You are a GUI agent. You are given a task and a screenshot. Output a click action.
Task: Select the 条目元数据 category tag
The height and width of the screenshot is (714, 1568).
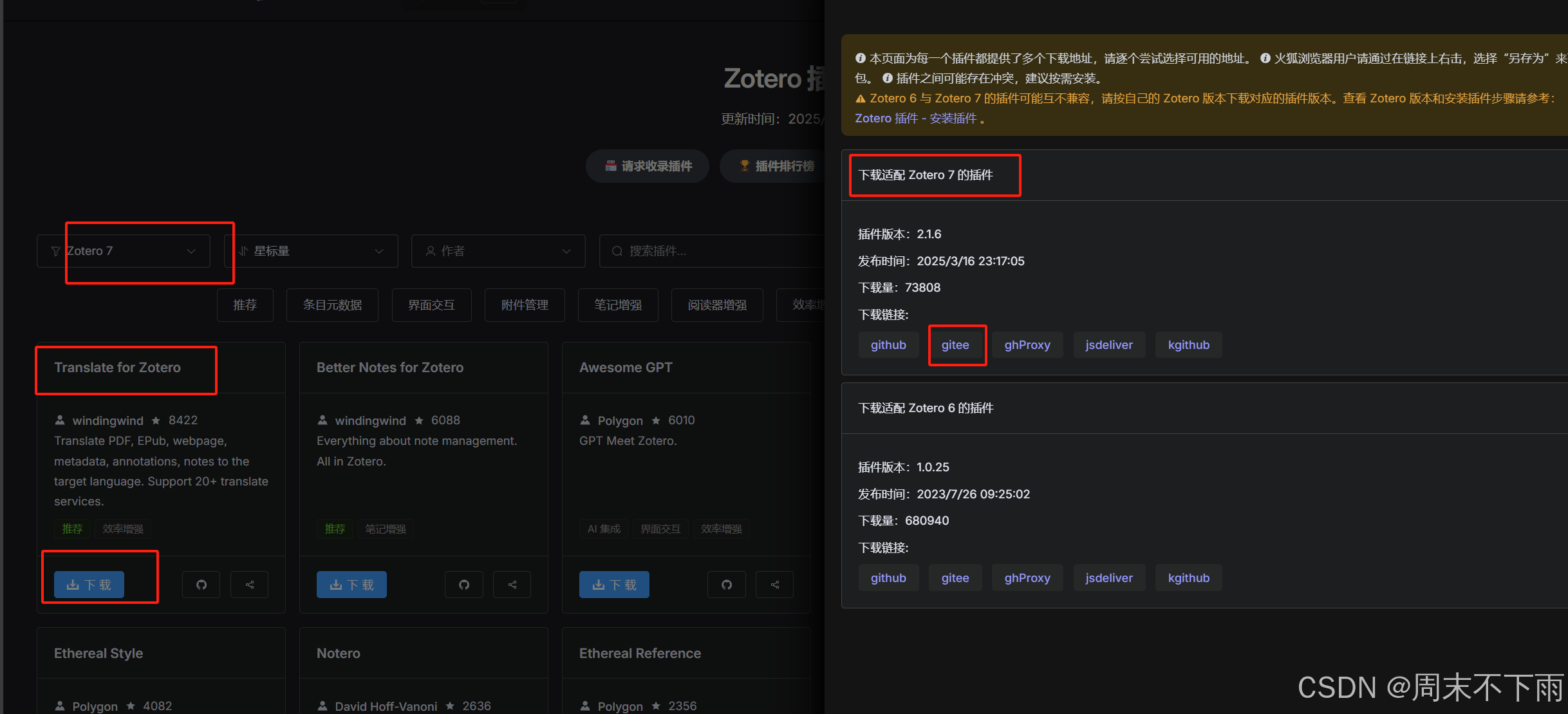[332, 305]
